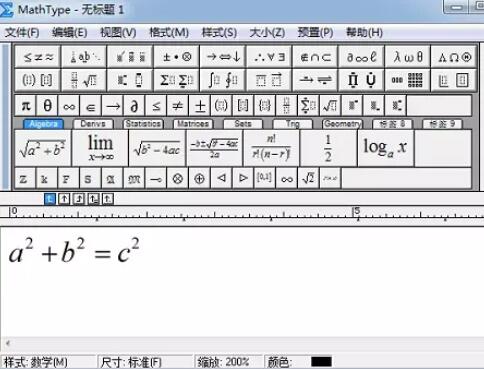Insert the superscript template in small bar

(x=352, y=106)
